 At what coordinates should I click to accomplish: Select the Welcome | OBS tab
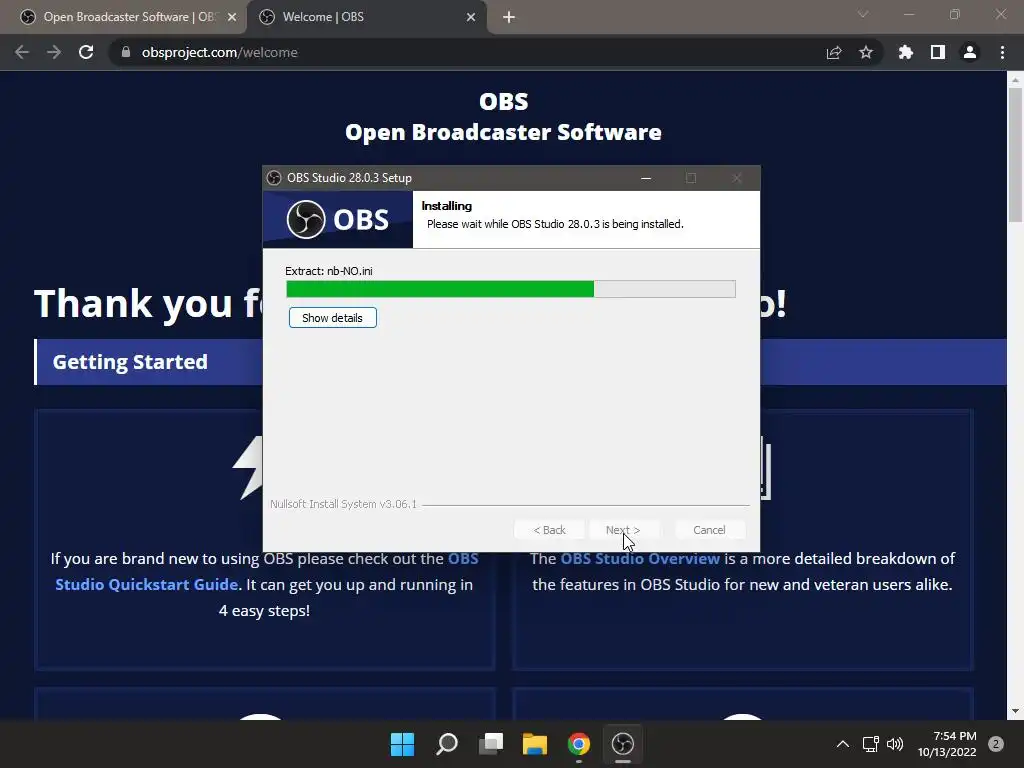(366, 17)
